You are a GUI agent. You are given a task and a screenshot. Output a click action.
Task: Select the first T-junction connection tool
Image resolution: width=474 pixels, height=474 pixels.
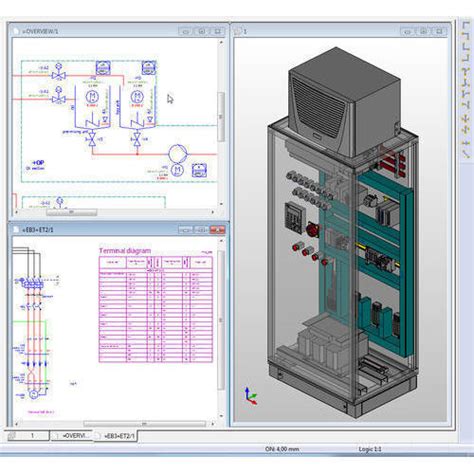coord(466,71)
